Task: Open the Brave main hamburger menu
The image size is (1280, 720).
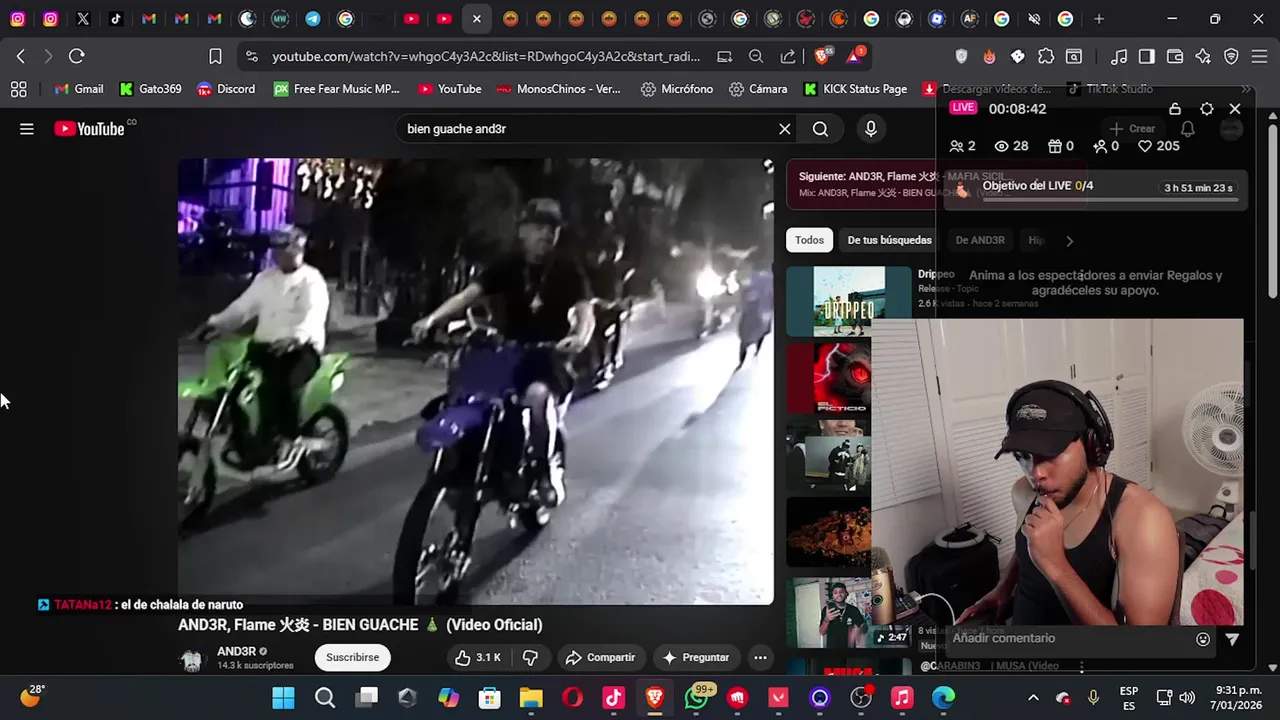Action: (x=1259, y=56)
